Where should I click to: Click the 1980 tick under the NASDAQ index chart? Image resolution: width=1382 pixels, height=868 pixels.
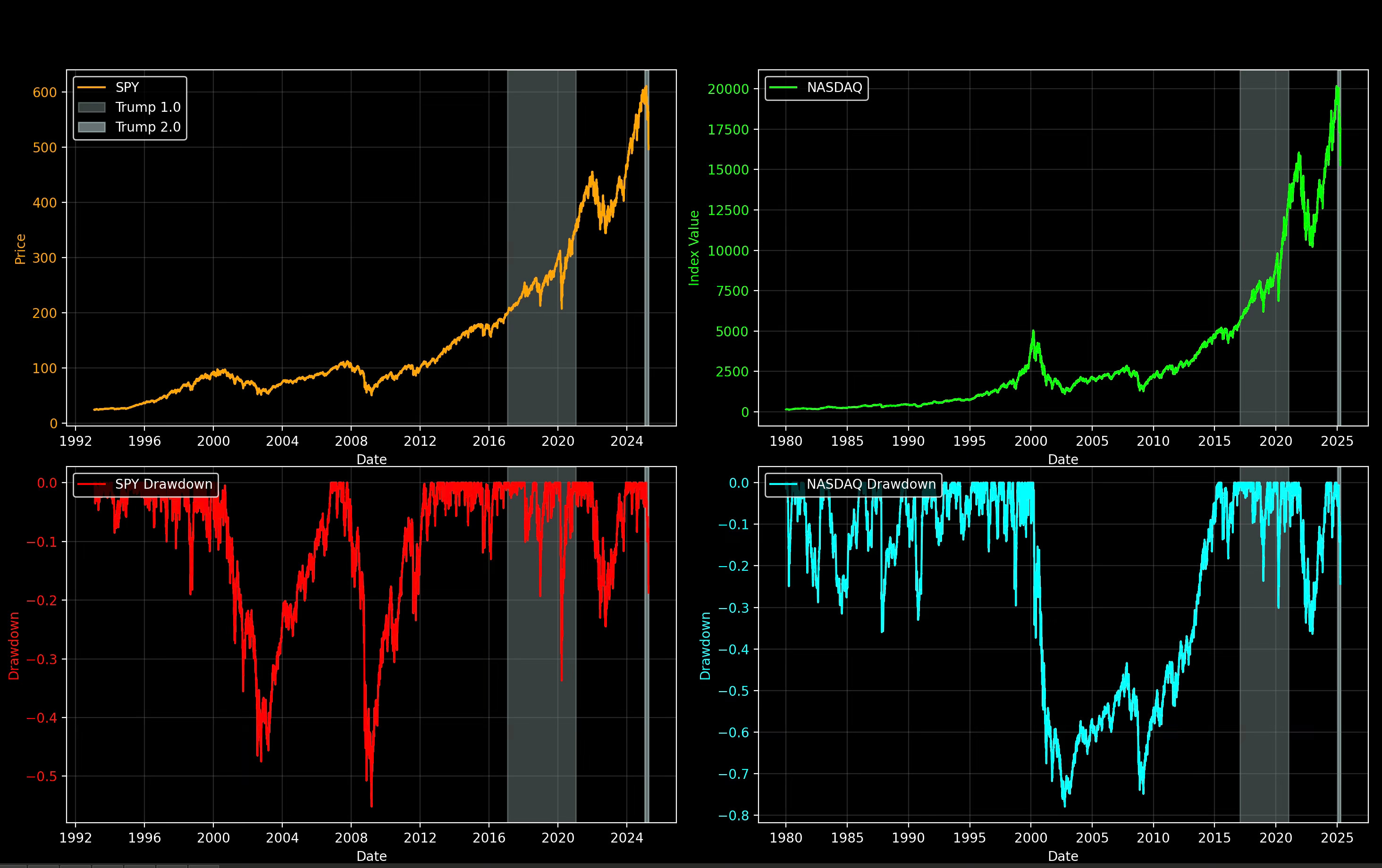coord(786,441)
